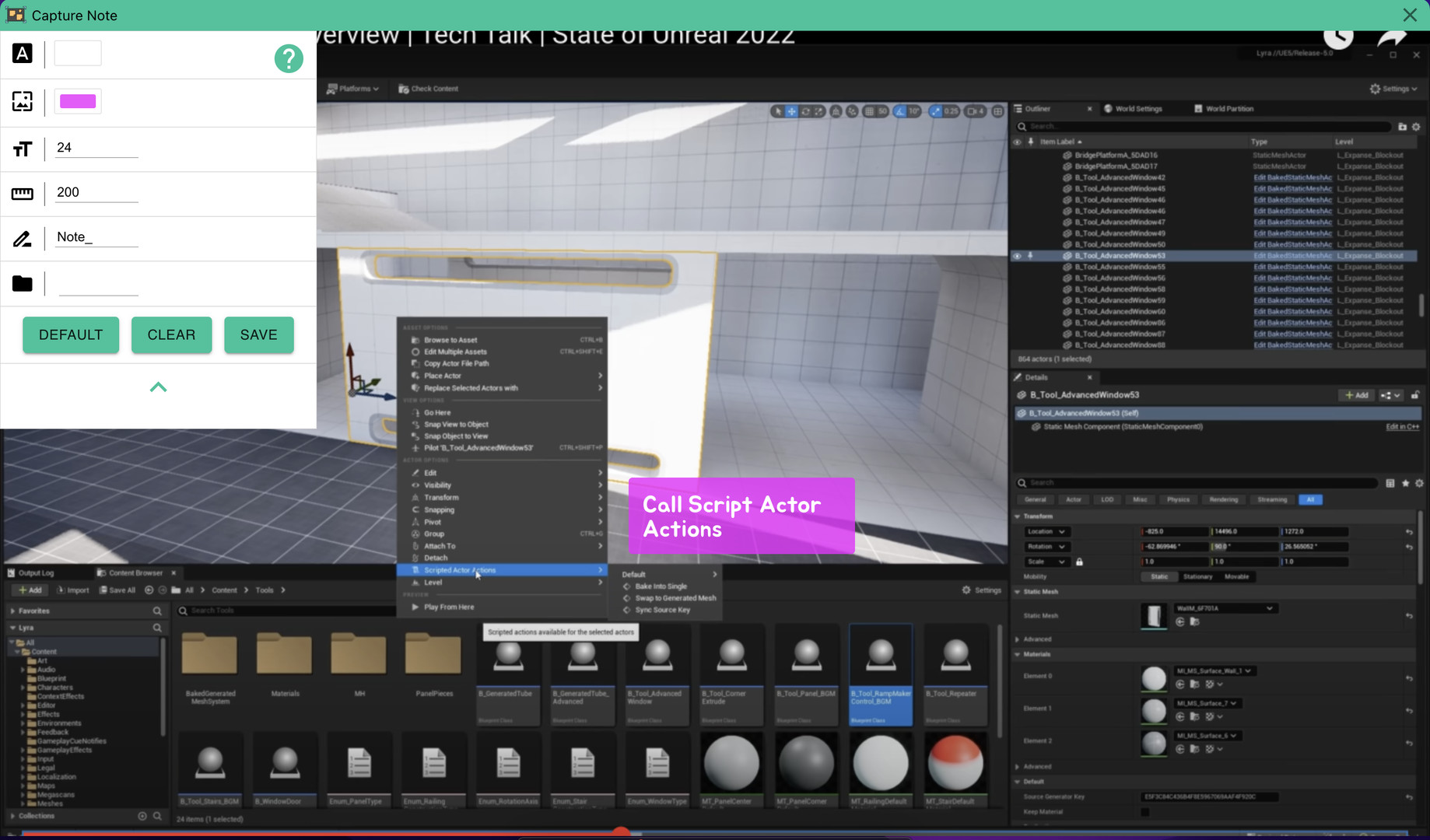This screenshot has width=1430, height=840.
Task: Select the Rotate tool in the viewport toolbar
Action: click(806, 111)
